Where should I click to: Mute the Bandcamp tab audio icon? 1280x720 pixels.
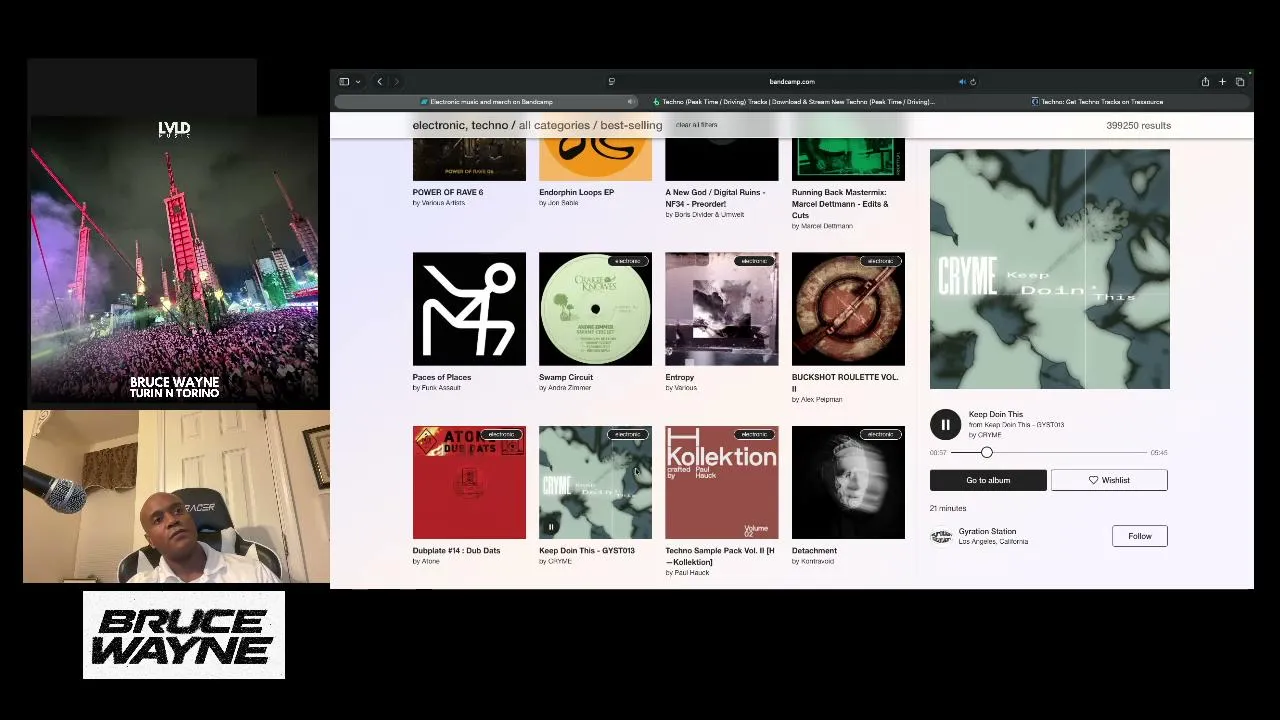pyautogui.click(x=630, y=102)
